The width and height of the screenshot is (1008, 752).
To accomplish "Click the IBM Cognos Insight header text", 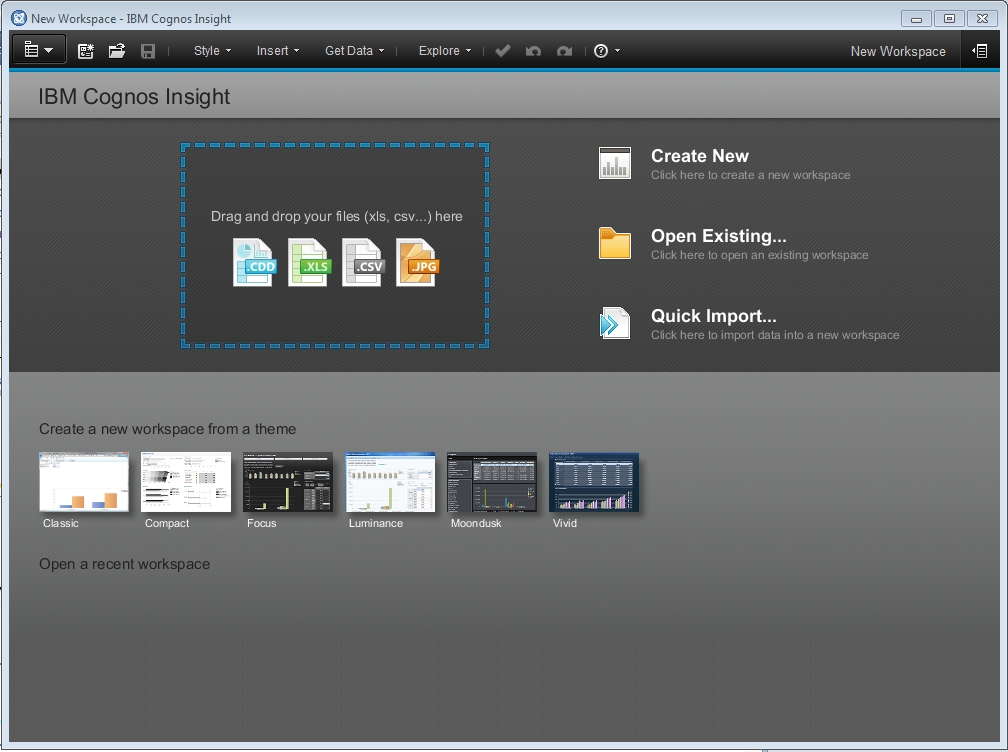I will 134,96.
